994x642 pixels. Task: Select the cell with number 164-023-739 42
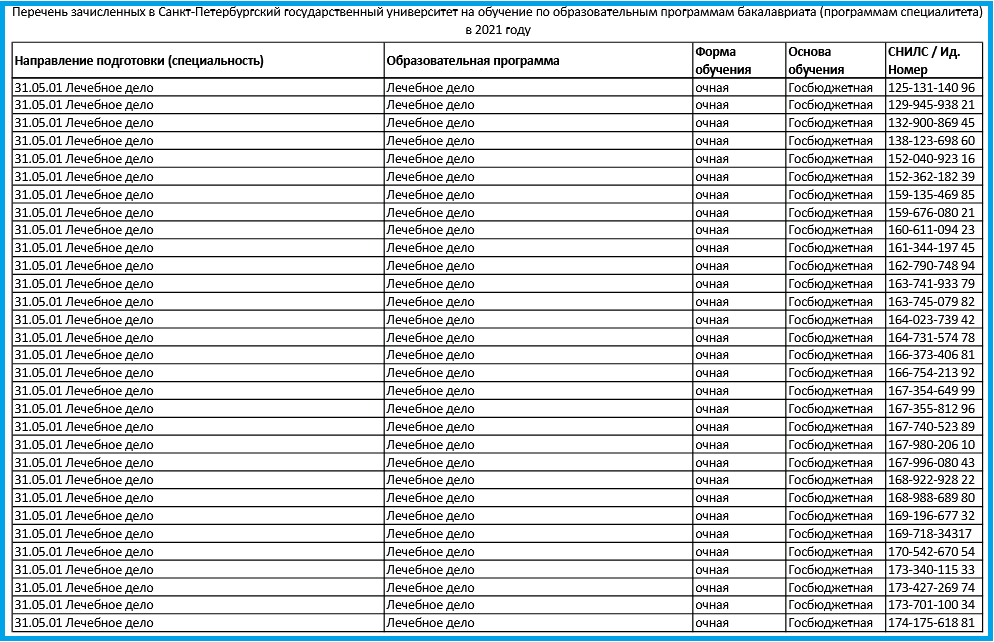click(934, 319)
